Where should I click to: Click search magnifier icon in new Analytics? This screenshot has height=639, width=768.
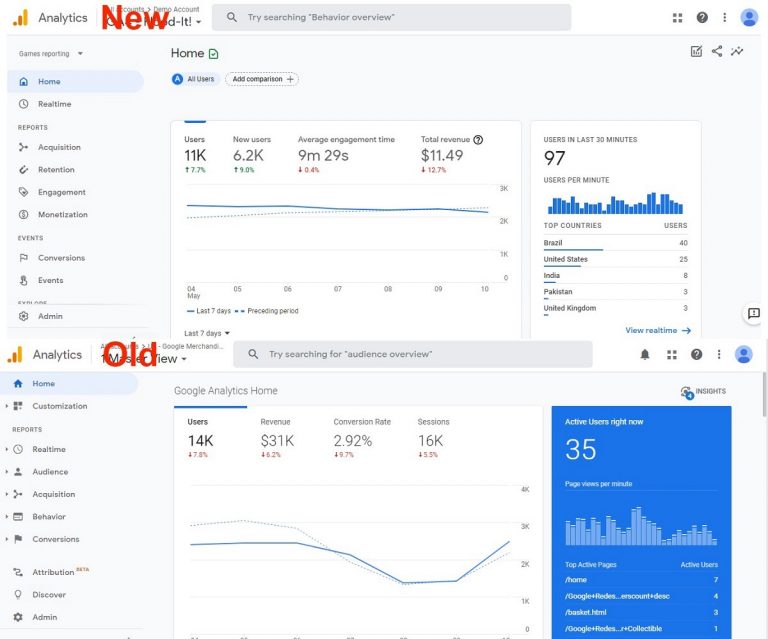(x=232, y=17)
